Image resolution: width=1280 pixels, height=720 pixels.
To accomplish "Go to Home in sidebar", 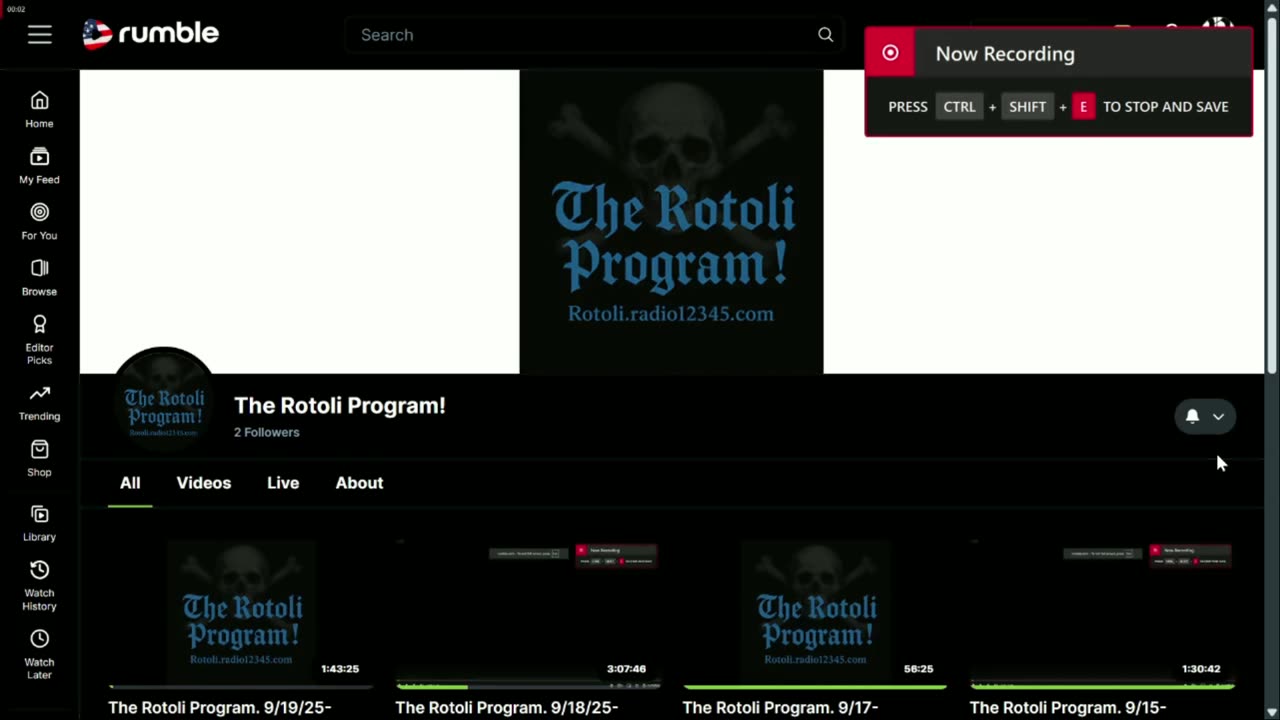I will [39, 110].
